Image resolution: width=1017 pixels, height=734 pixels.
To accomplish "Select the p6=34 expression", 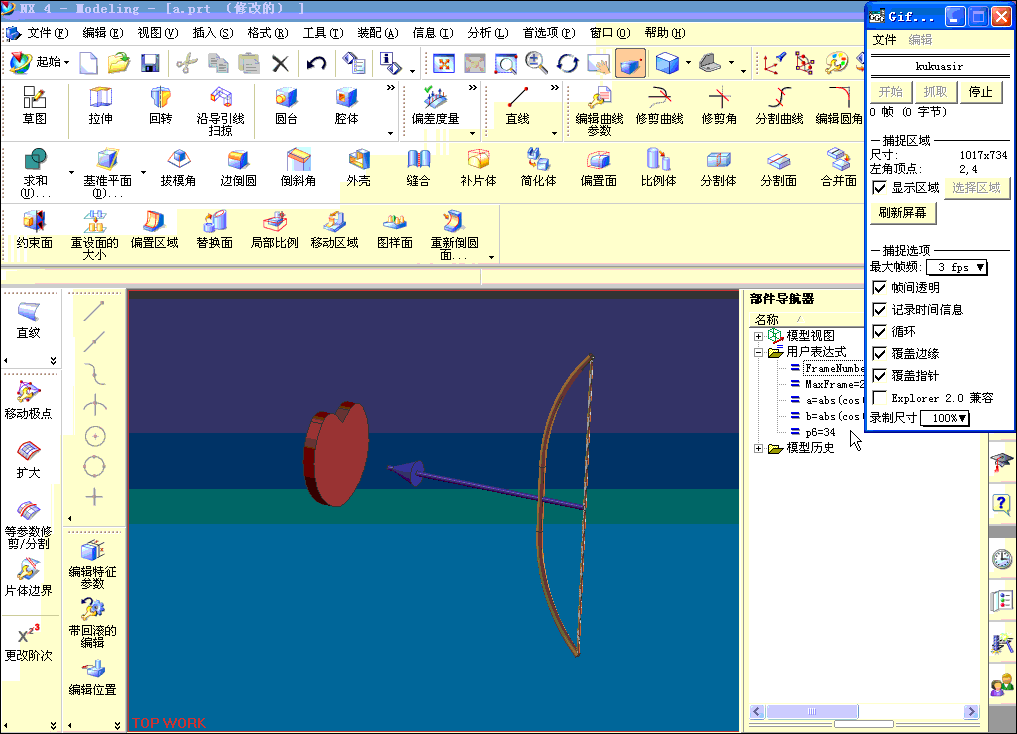I will coord(820,432).
